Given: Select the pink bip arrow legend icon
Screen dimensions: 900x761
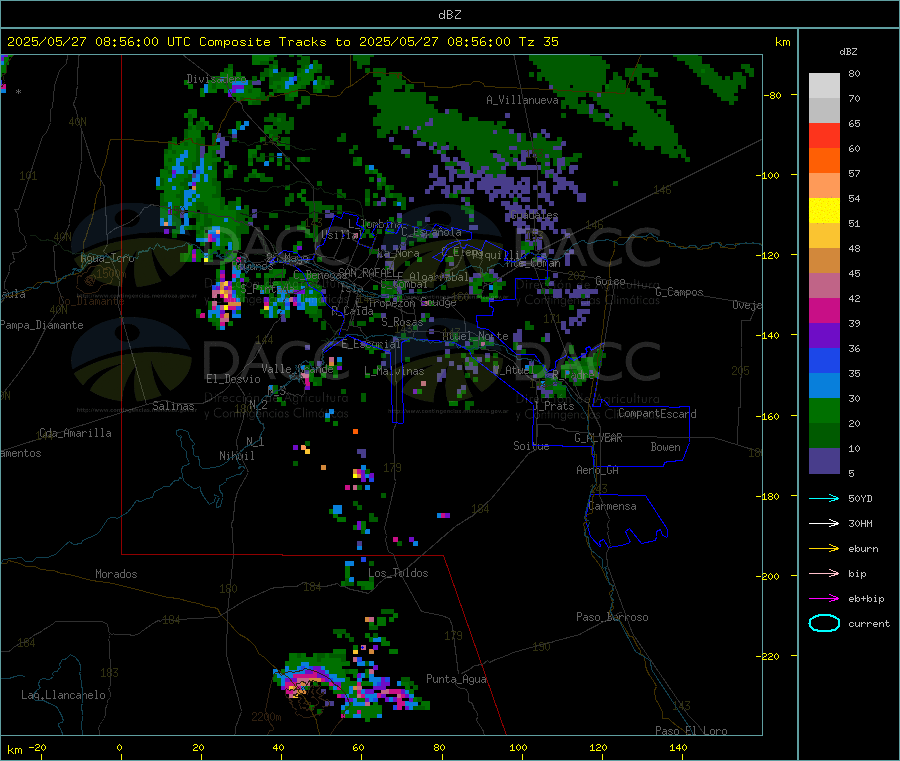Looking at the screenshot, I should [824, 573].
